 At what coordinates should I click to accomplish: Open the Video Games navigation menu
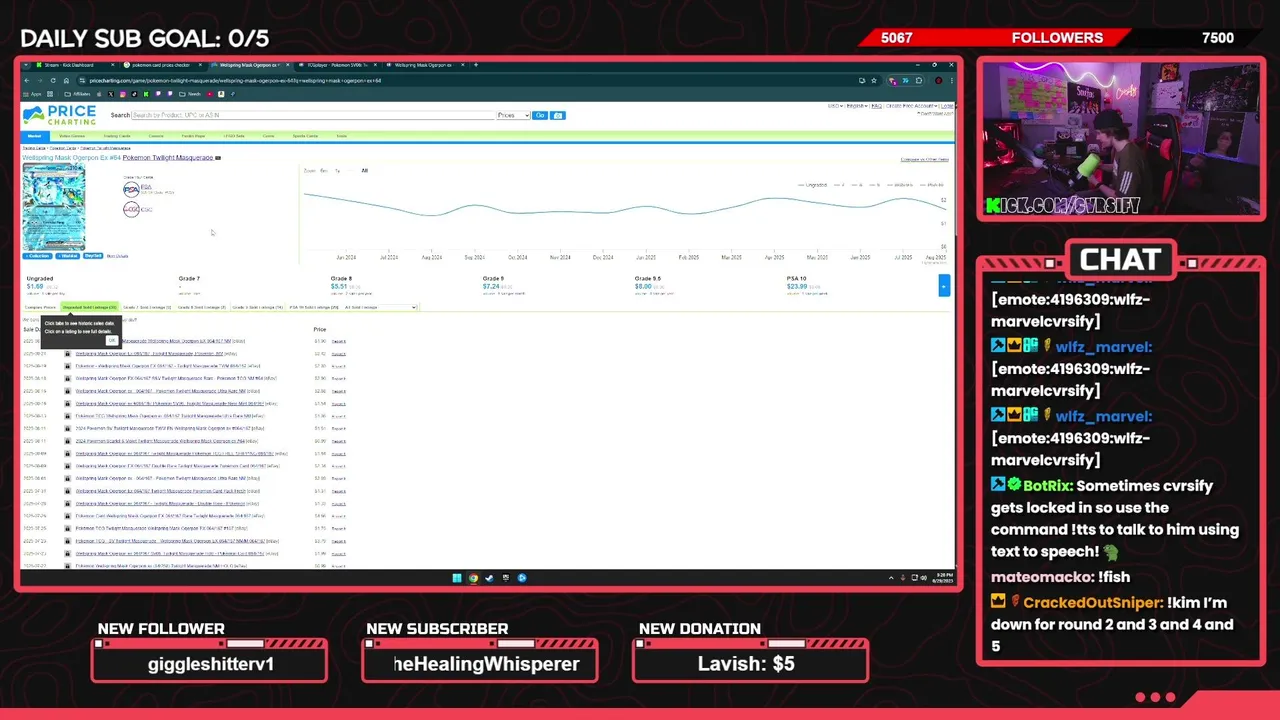[x=72, y=136]
